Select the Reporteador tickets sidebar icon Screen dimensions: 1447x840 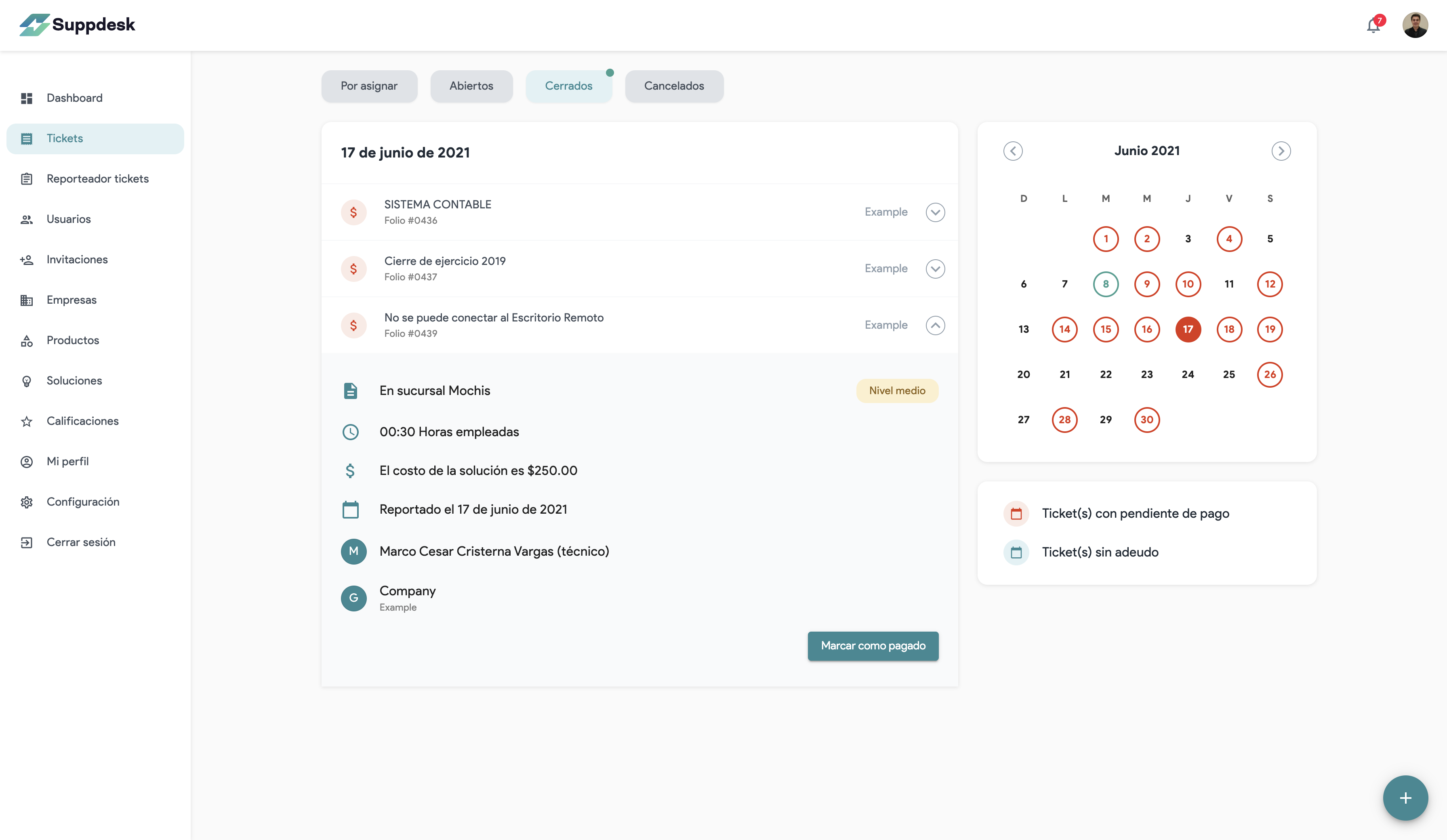point(27,178)
